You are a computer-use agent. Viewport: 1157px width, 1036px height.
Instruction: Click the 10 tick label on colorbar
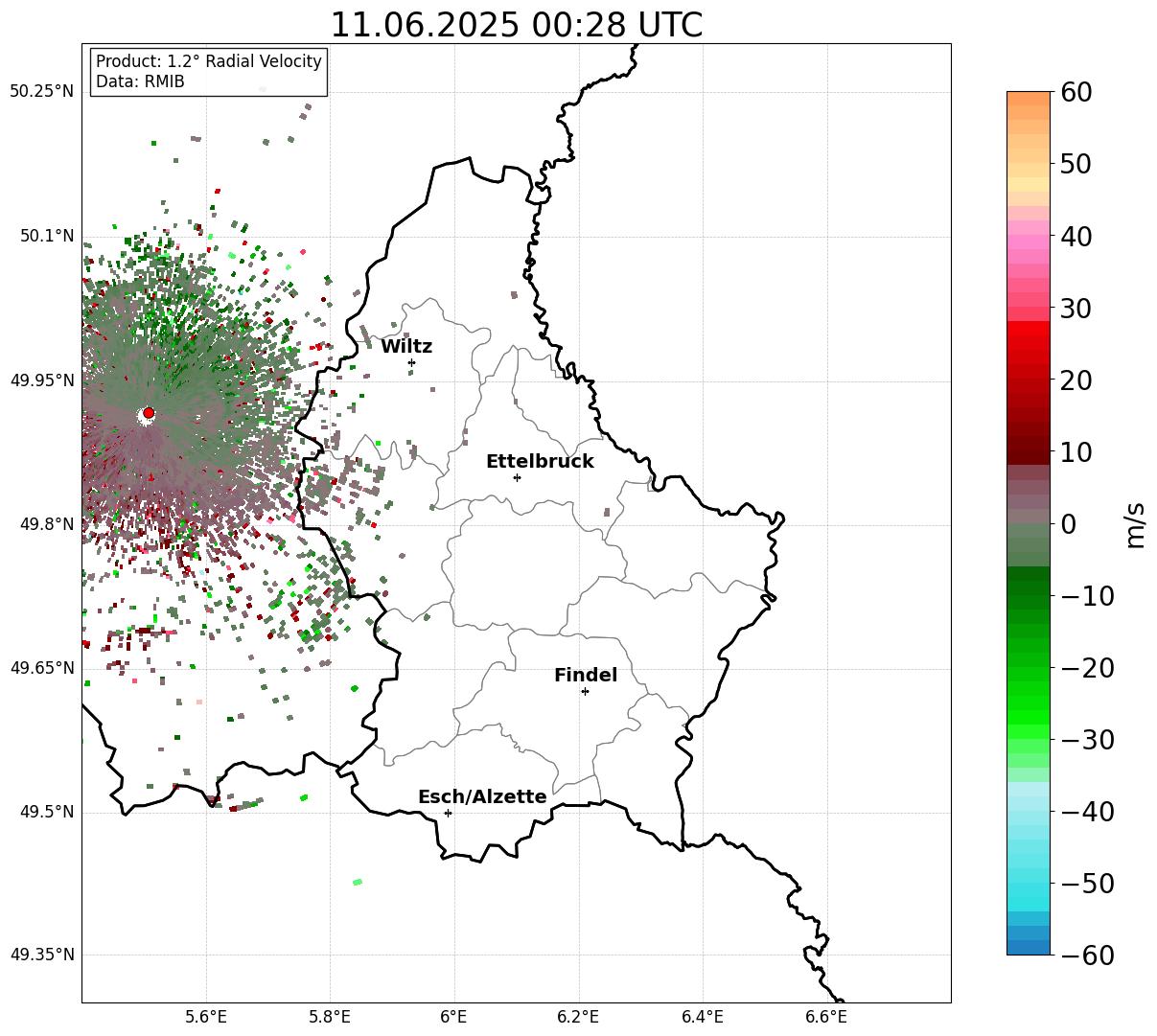[x=1077, y=452]
